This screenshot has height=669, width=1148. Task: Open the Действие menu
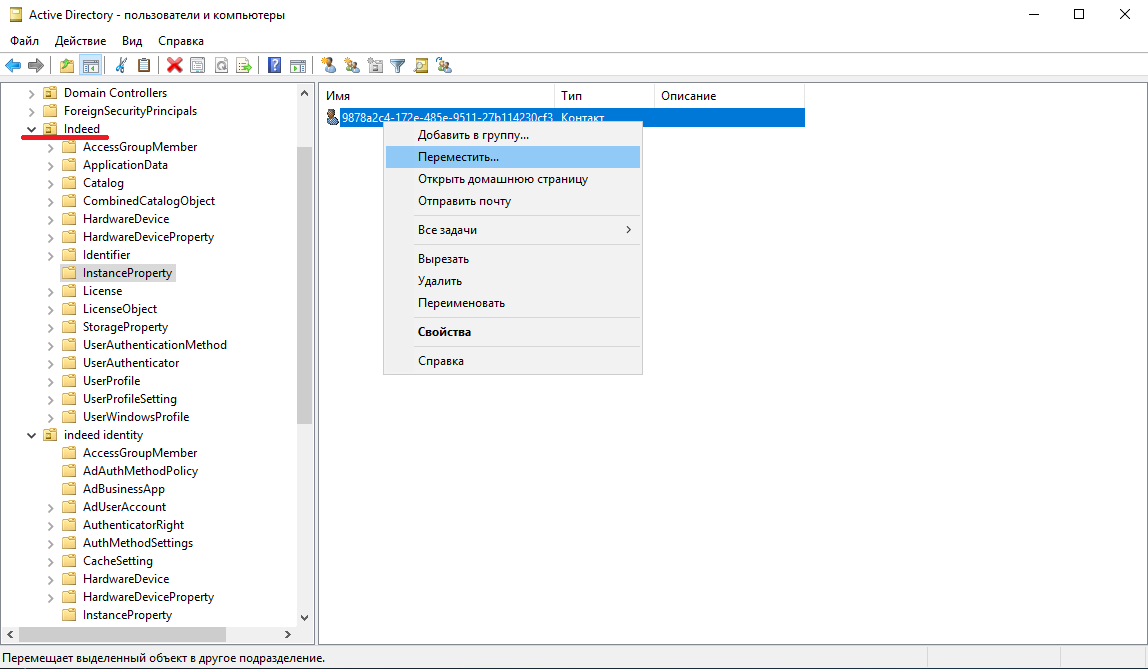click(80, 41)
